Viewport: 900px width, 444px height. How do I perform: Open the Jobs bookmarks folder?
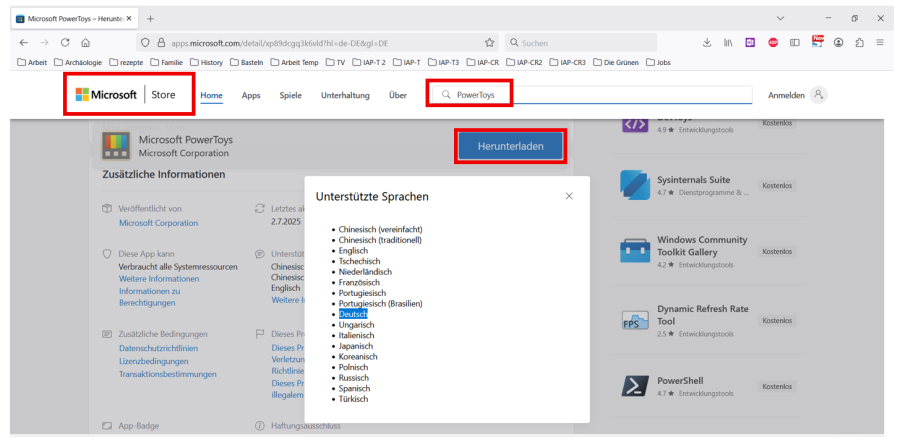(658, 63)
